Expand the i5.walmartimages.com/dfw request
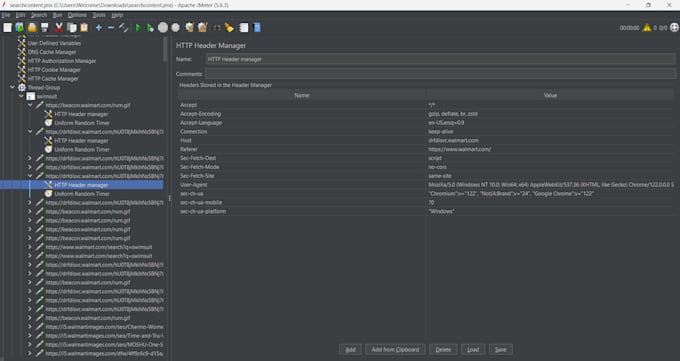The height and width of the screenshot is (361, 680). [30, 353]
